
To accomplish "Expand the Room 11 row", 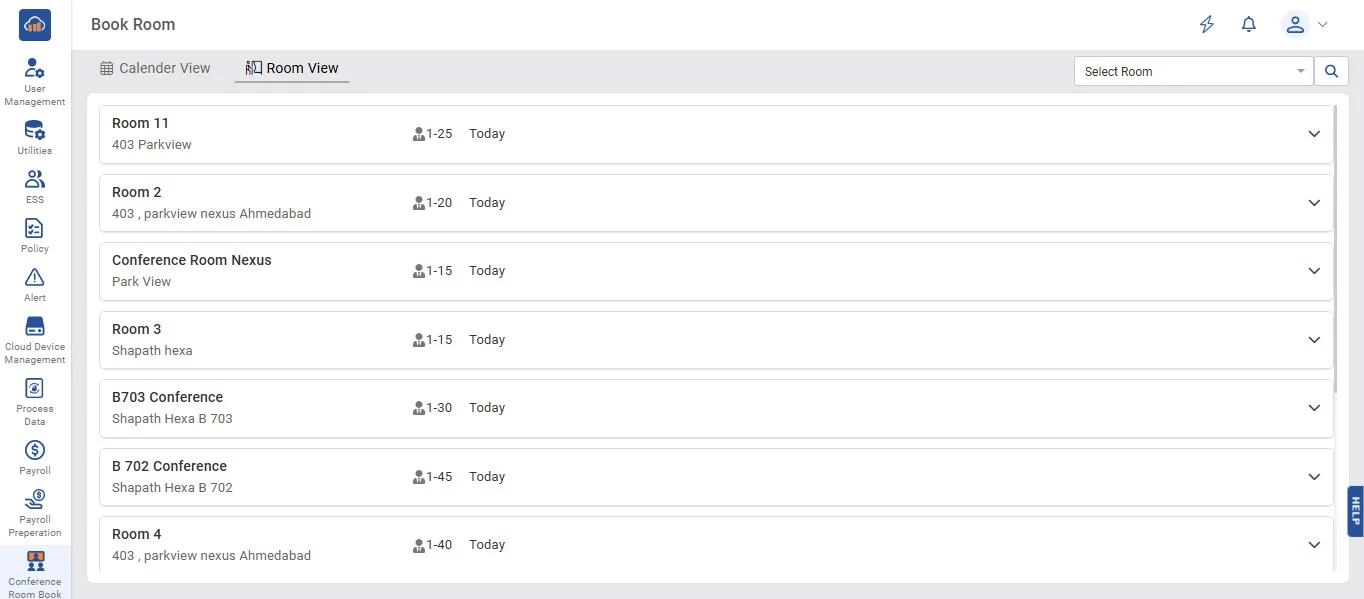I will pyautogui.click(x=1314, y=134).
